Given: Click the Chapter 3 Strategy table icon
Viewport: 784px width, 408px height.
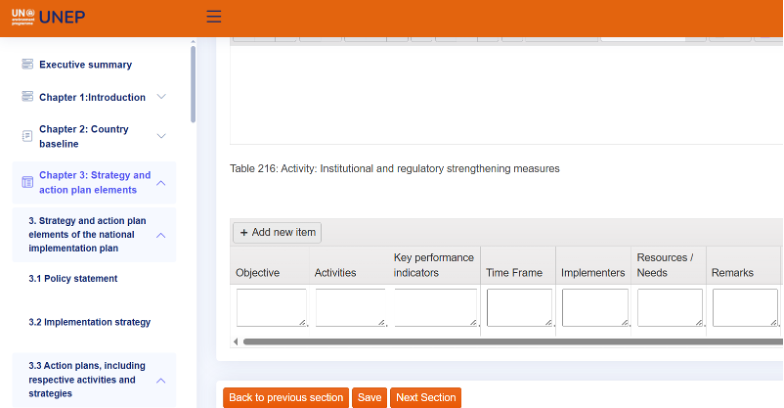Looking at the screenshot, I should [28, 182].
